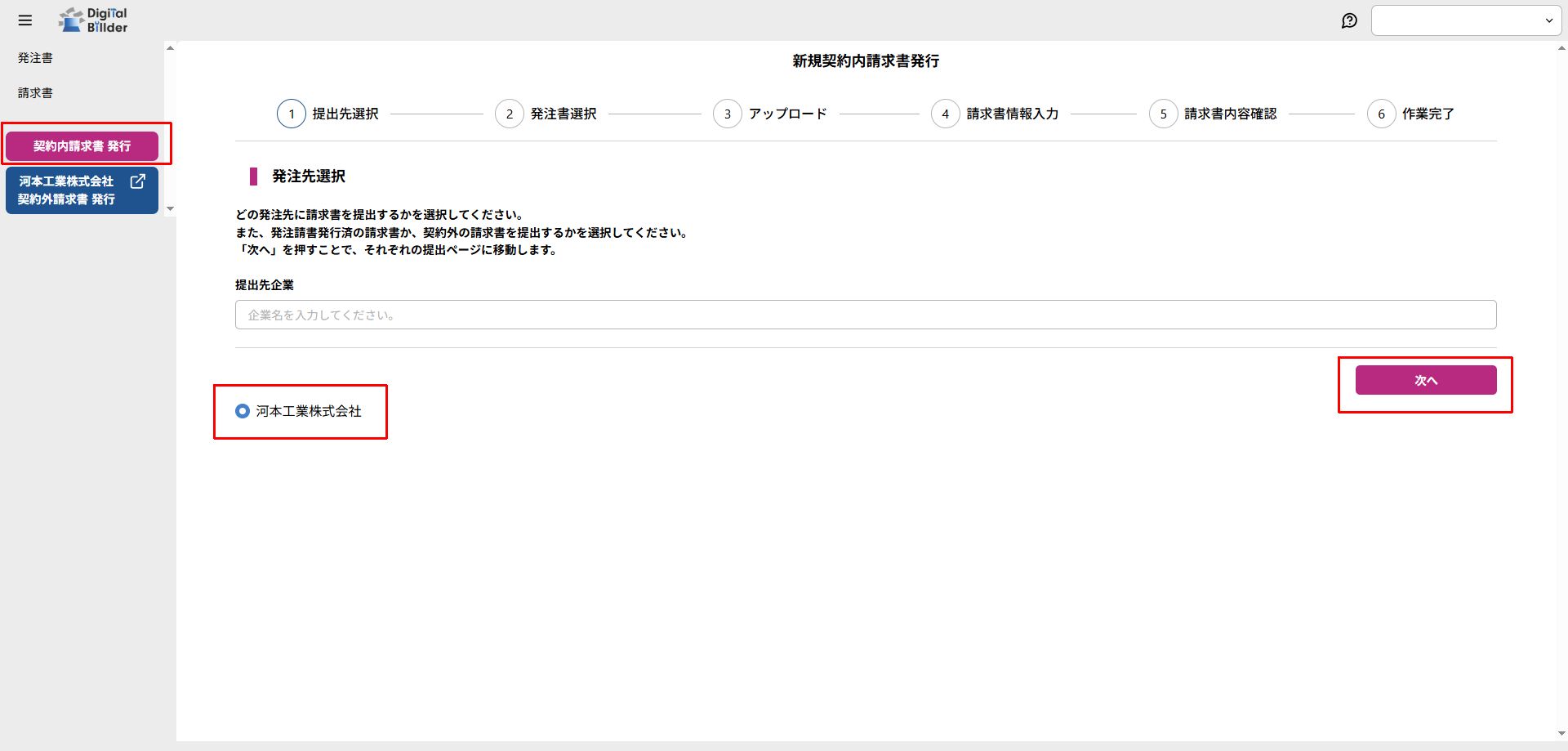
Task: Click the sidebar scroll down arrow
Action: [x=170, y=209]
